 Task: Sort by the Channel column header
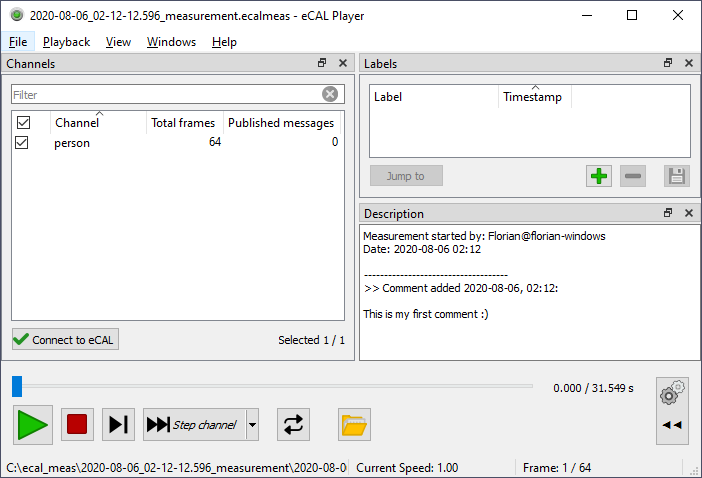tap(98, 122)
